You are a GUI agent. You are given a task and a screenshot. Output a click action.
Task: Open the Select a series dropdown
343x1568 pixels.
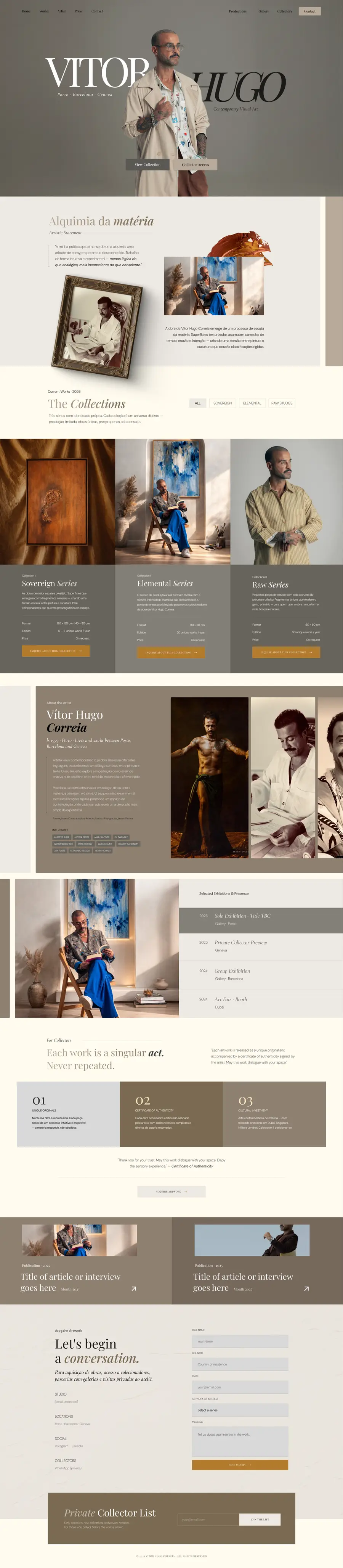click(x=240, y=1411)
